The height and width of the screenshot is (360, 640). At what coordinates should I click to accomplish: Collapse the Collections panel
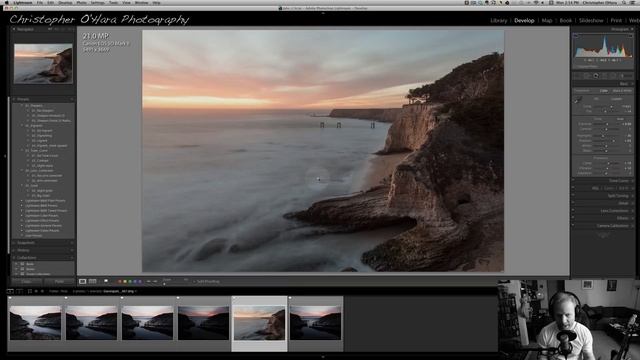click(14, 258)
